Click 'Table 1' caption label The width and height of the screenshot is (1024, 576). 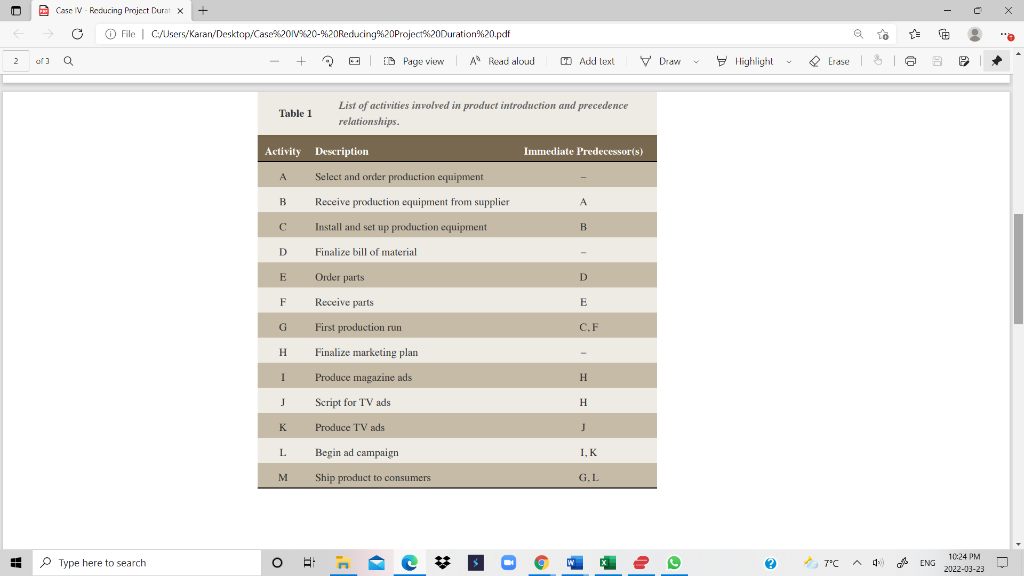[x=295, y=113]
